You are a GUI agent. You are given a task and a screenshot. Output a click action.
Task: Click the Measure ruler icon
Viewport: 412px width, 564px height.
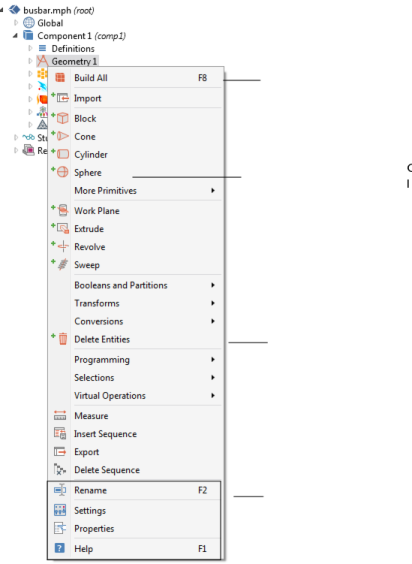(x=60, y=415)
